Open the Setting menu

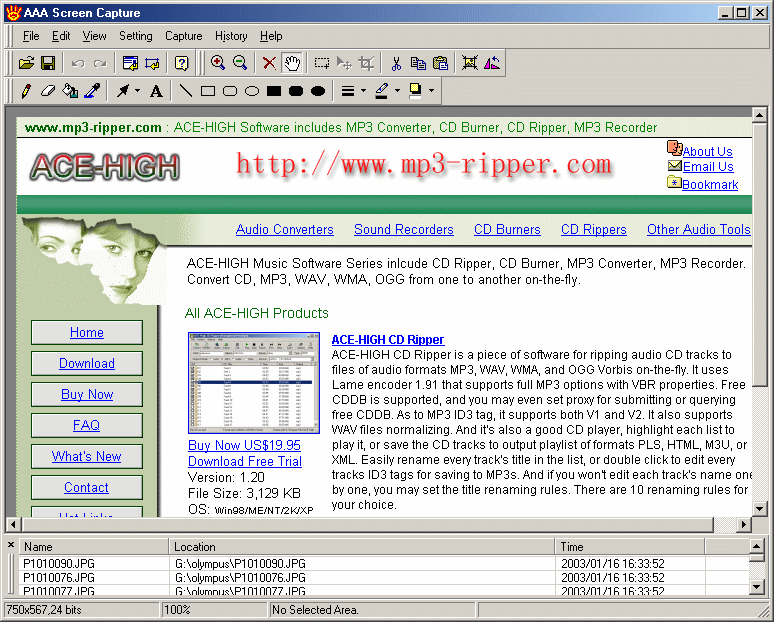click(136, 36)
